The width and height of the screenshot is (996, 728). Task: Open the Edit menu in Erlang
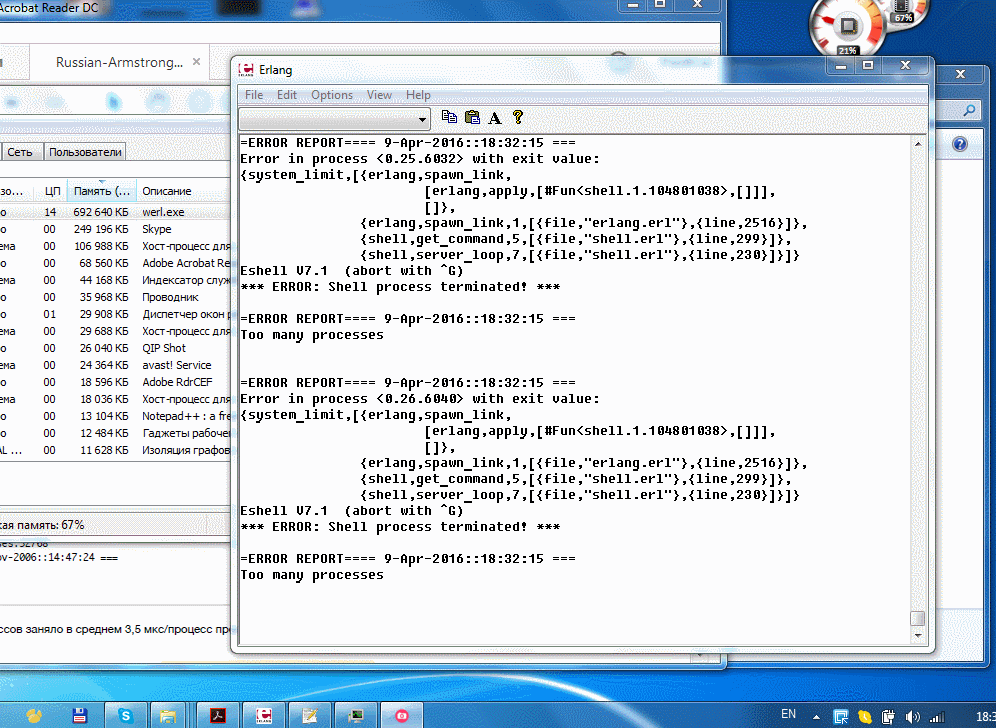coord(287,95)
